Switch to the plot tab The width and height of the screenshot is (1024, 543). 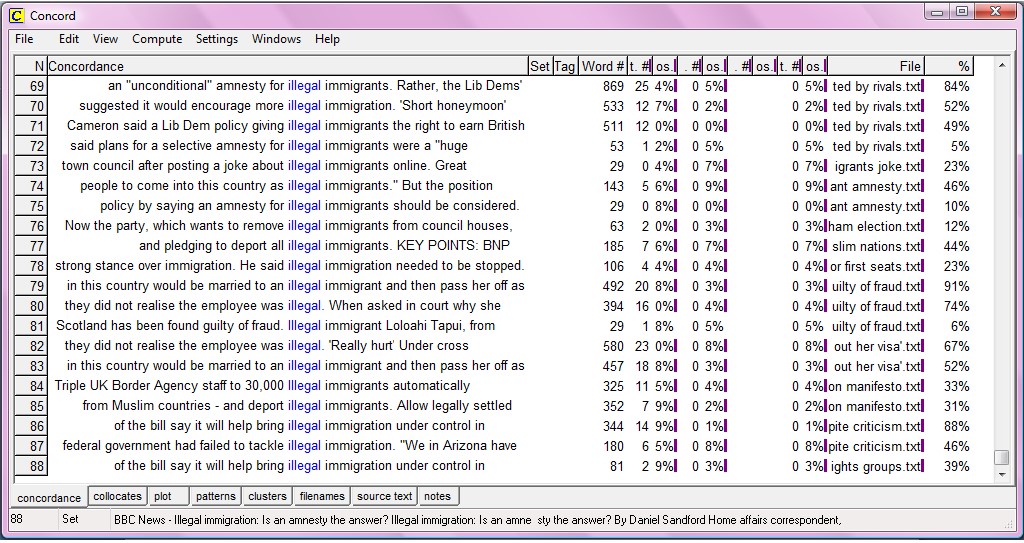click(163, 496)
